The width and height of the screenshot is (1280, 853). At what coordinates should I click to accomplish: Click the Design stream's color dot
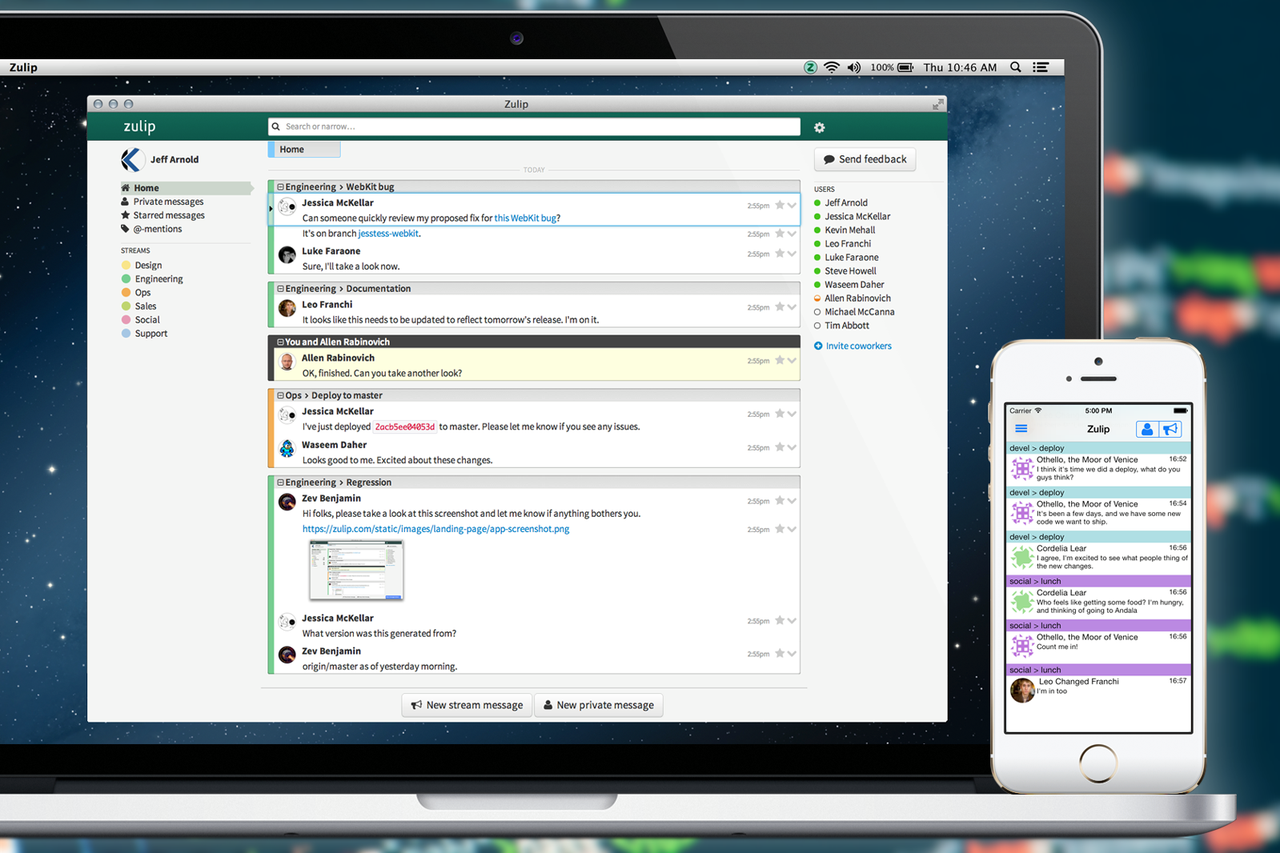point(126,266)
